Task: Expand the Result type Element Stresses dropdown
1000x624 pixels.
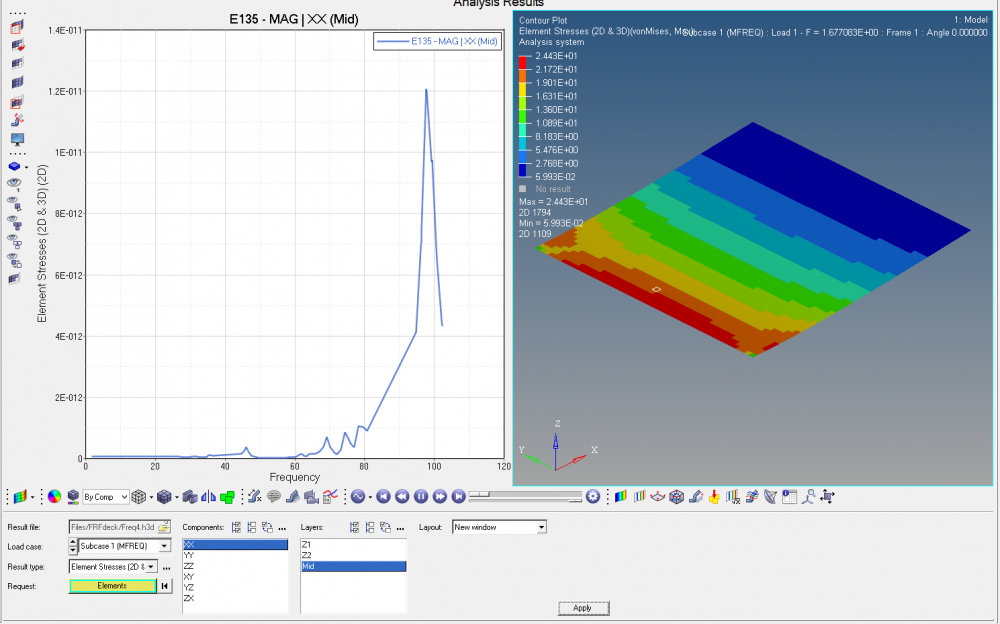Action: coord(152,567)
